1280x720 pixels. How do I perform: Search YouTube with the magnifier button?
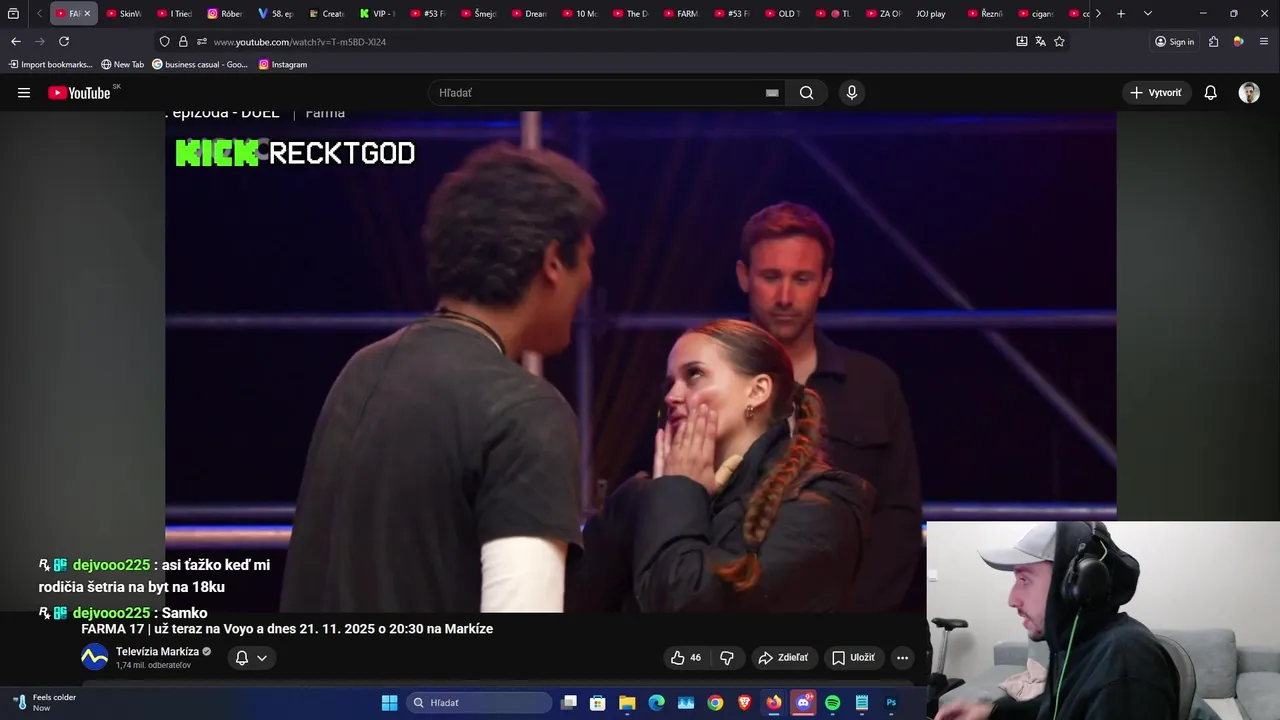(807, 93)
